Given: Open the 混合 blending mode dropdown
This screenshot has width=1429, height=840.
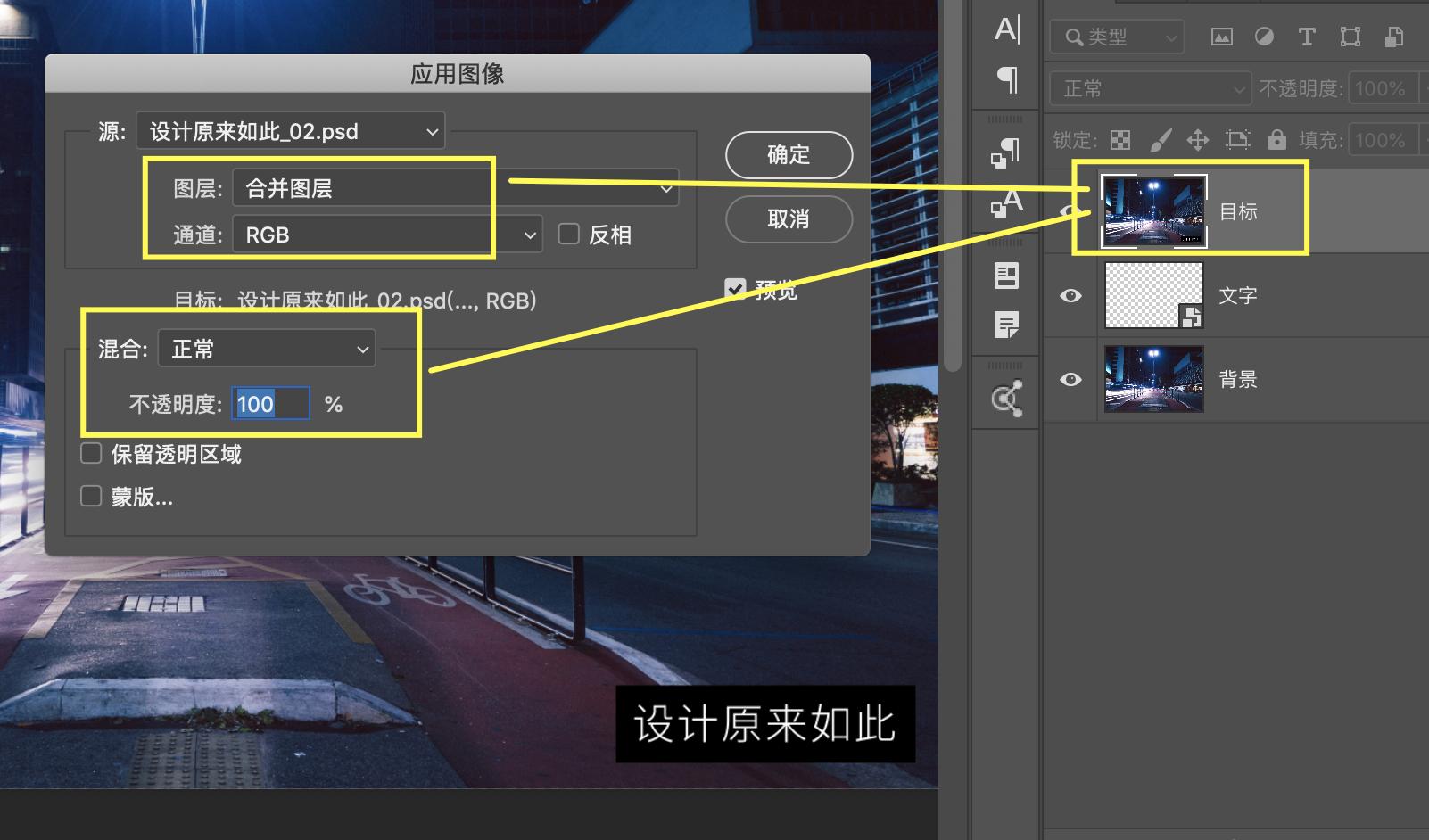Looking at the screenshot, I should (266, 349).
